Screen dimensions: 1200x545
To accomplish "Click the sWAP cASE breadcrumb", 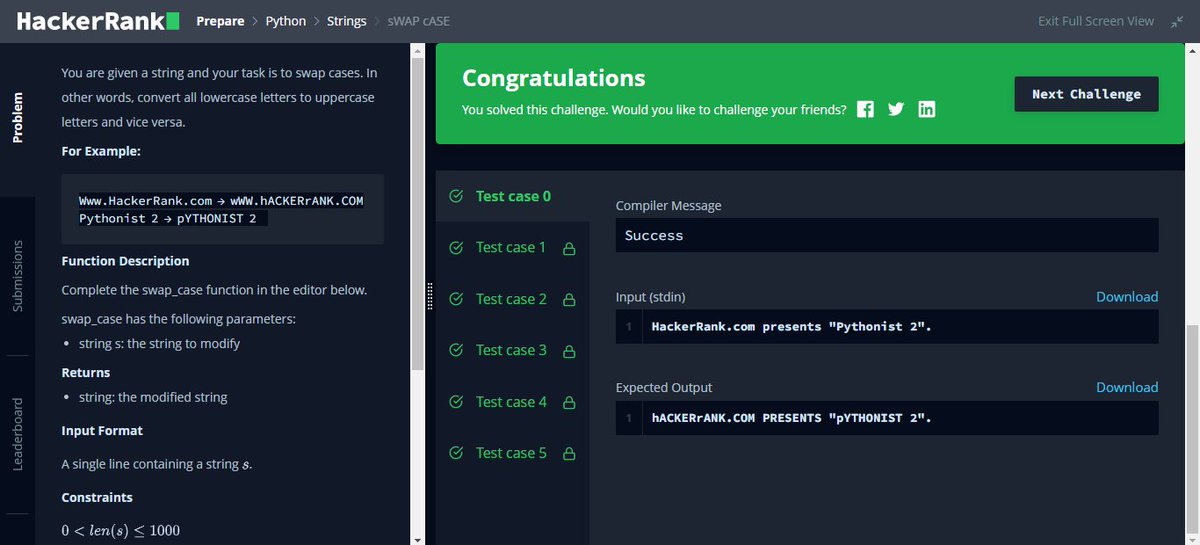I will click(x=420, y=21).
